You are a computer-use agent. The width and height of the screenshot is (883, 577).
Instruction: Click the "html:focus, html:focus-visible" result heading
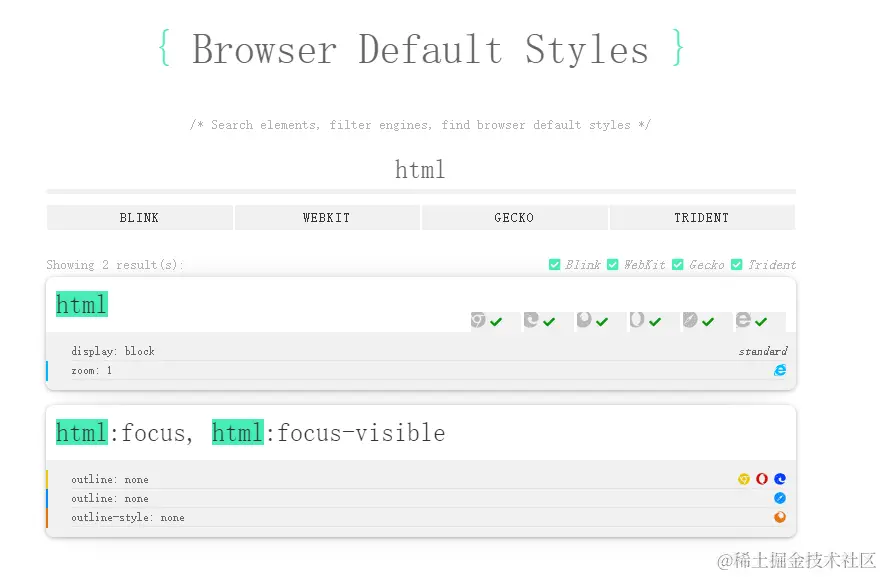[x=251, y=433]
